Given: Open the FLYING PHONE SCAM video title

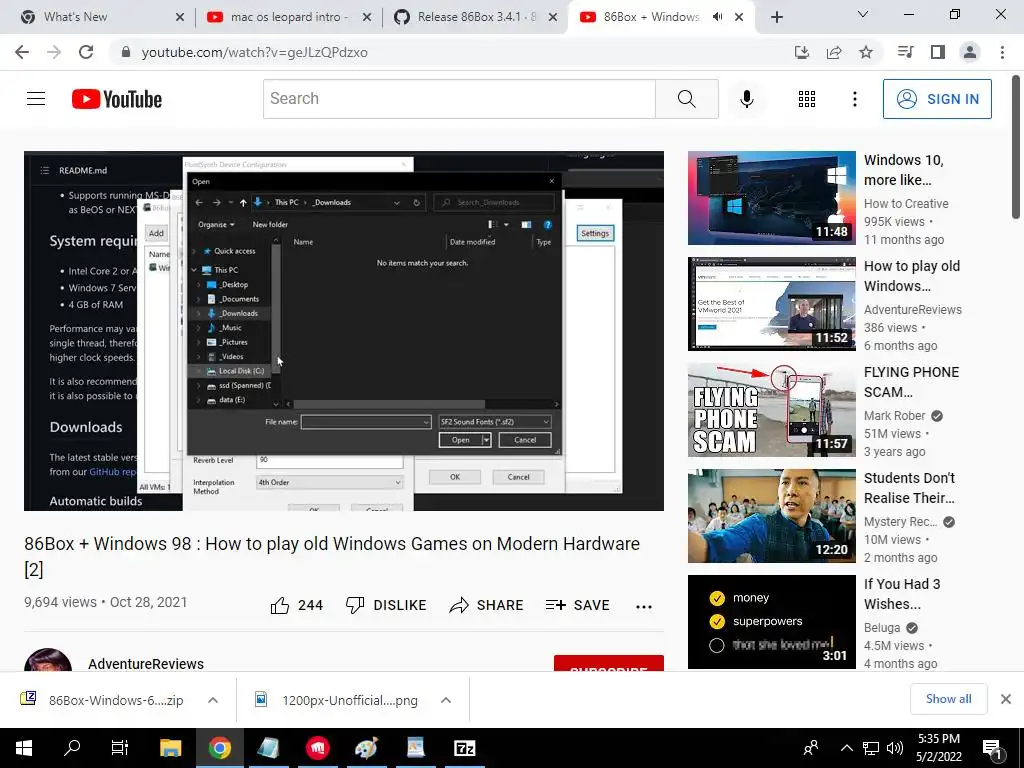Looking at the screenshot, I should [912, 382].
